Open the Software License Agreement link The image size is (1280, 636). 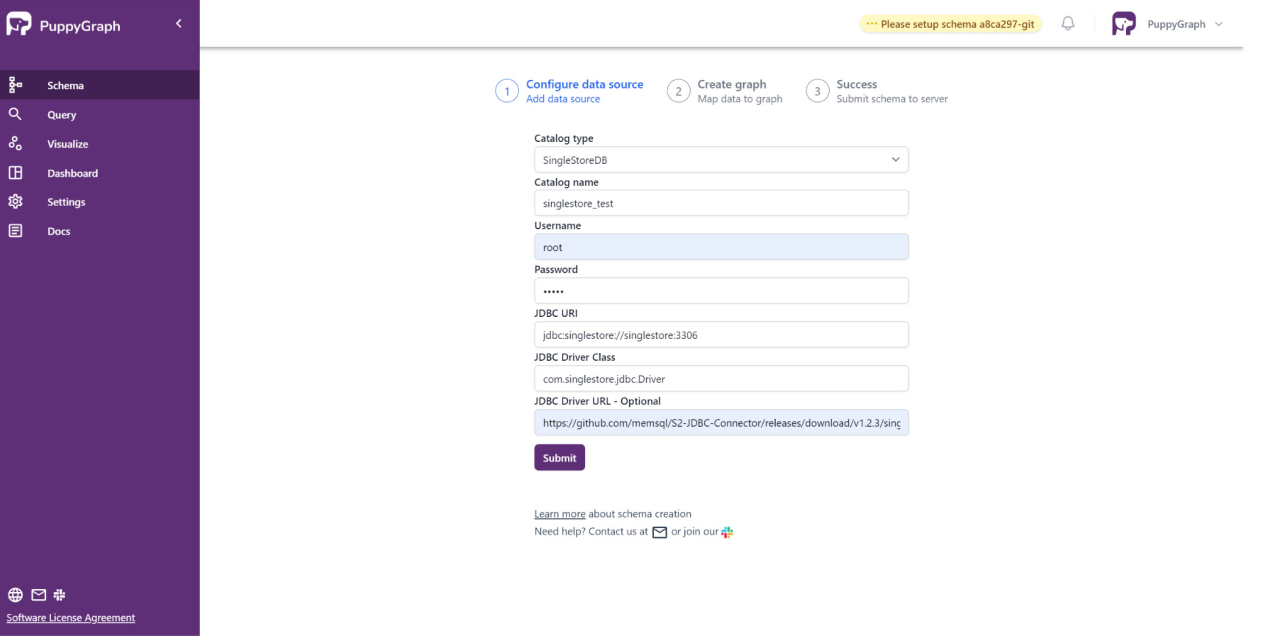tap(70, 617)
